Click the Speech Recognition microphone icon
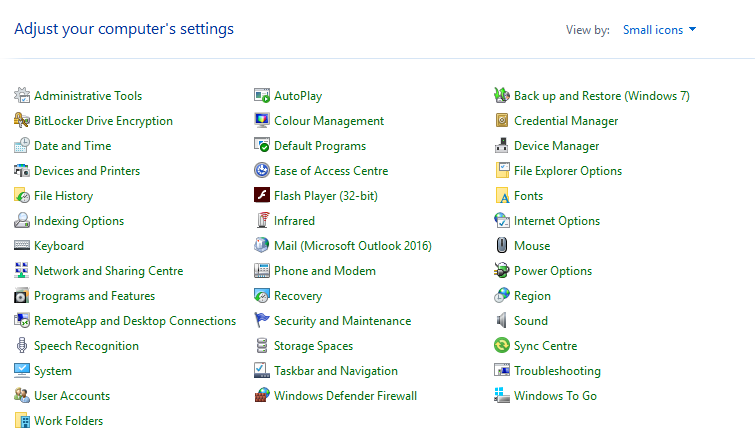The height and width of the screenshot is (447, 755). 22,346
